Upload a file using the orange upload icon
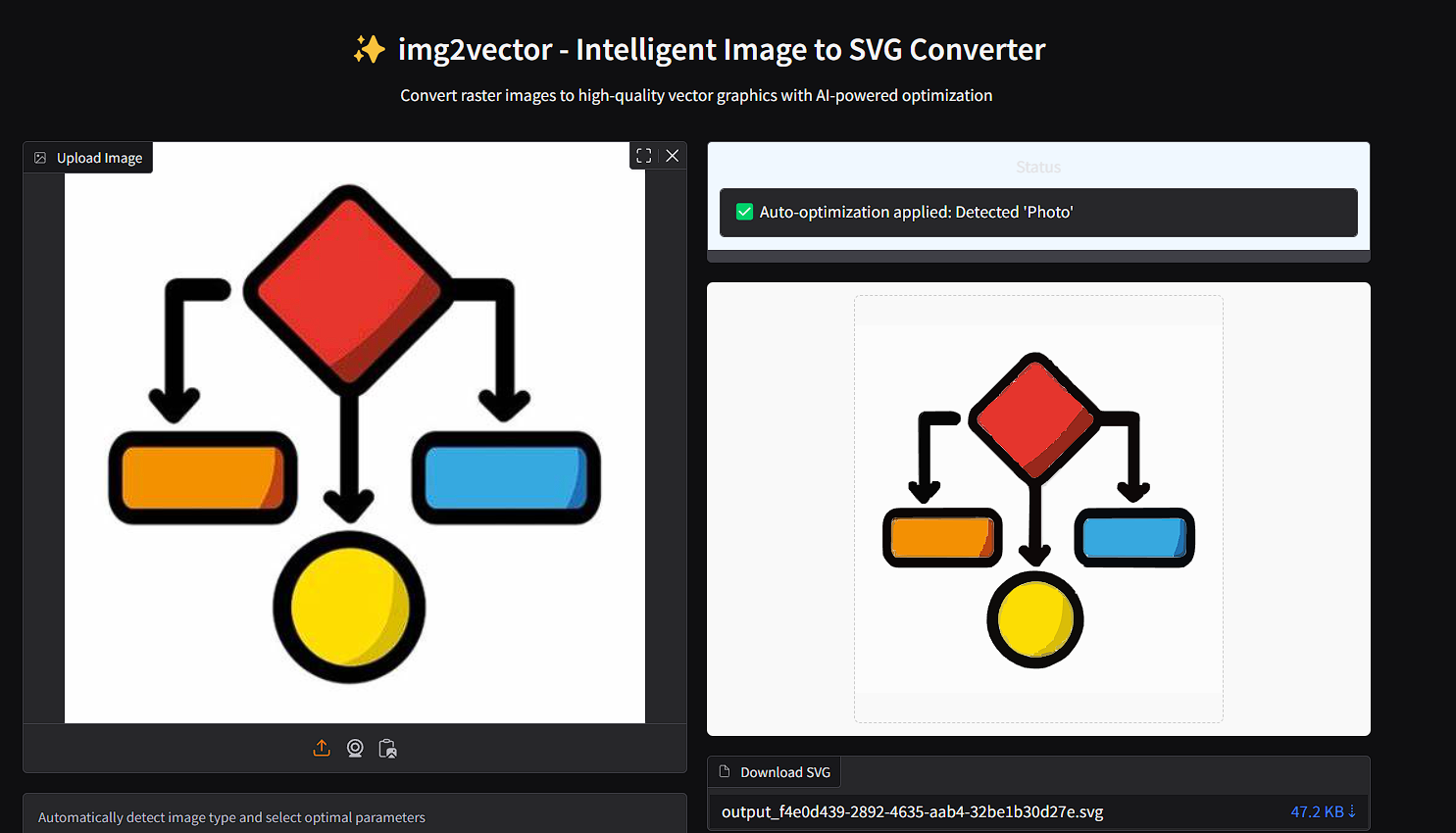Viewport: 1456px width, 833px height. (x=322, y=748)
